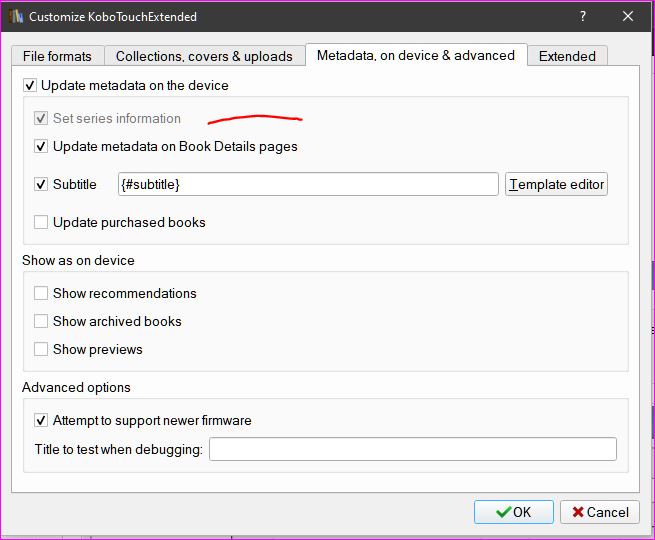Open the Extended tab
The width and height of the screenshot is (655, 540).
point(567,56)
